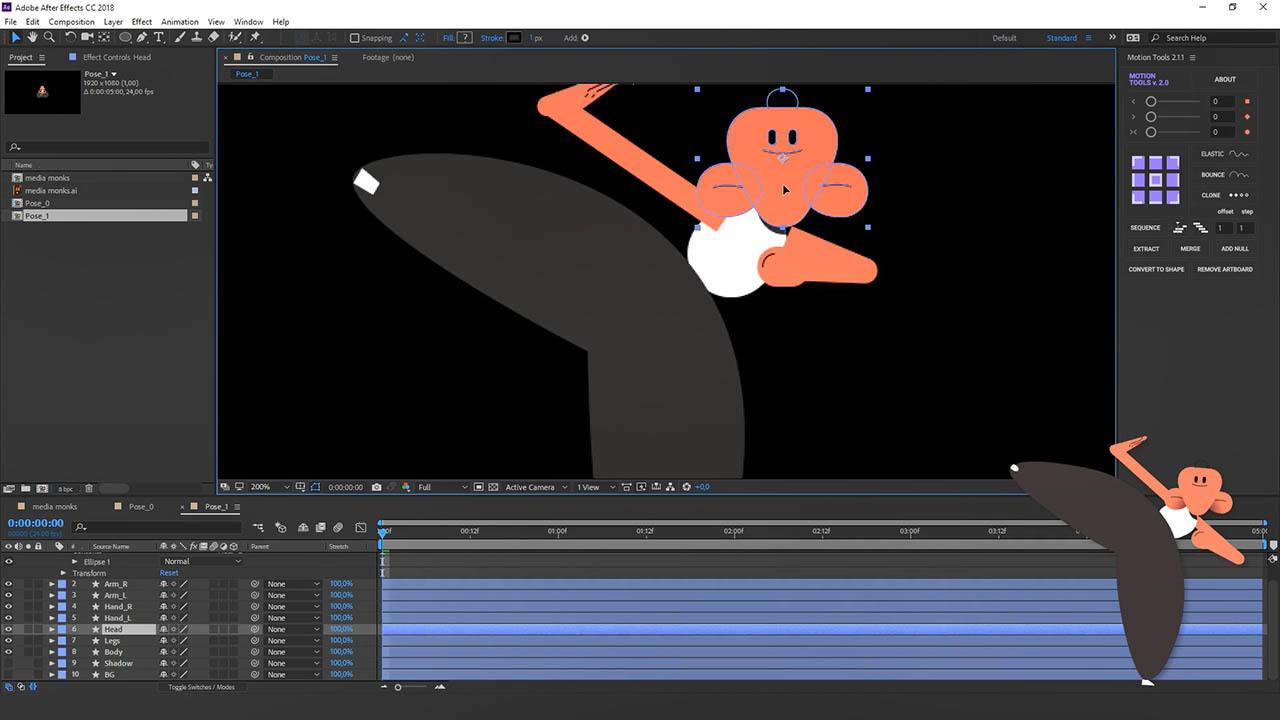Switch to the Pose_0 timeline tab
This screenshot has height=720, width=1280.
(x=141, y=507)
